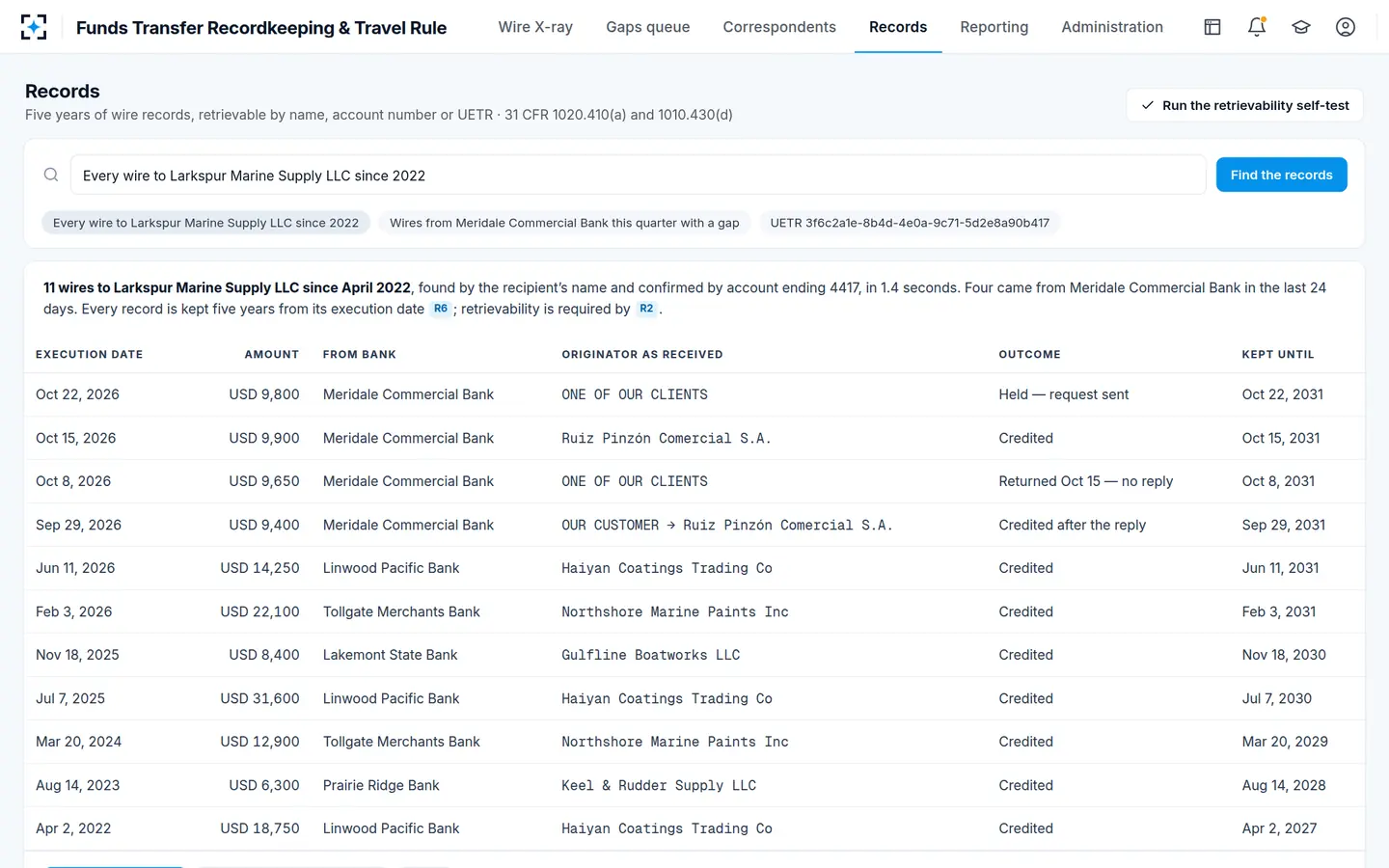The height and width of the screenshot is (868, 1389).
Task: Open the notifications bell
Action: click(1257, 27)
